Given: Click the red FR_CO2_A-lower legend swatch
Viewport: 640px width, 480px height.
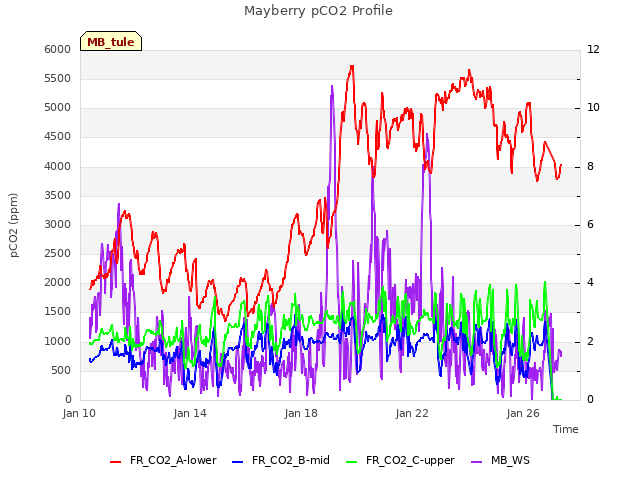Looking at the screenshot, I should (x=116, y=461).
